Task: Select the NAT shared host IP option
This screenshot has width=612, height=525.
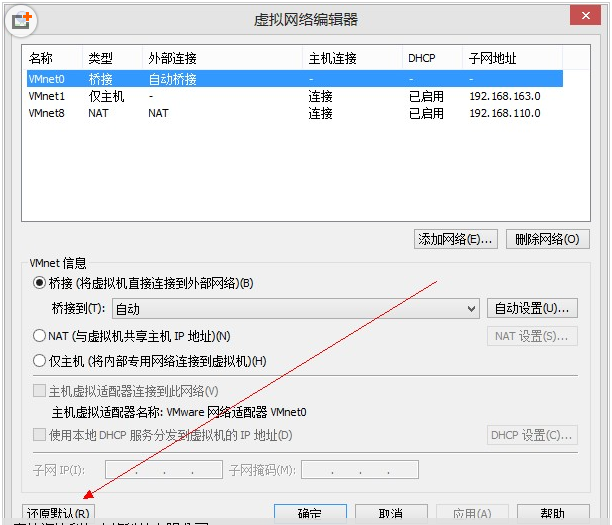Action: pyautogui.click(x=40, y=336)
